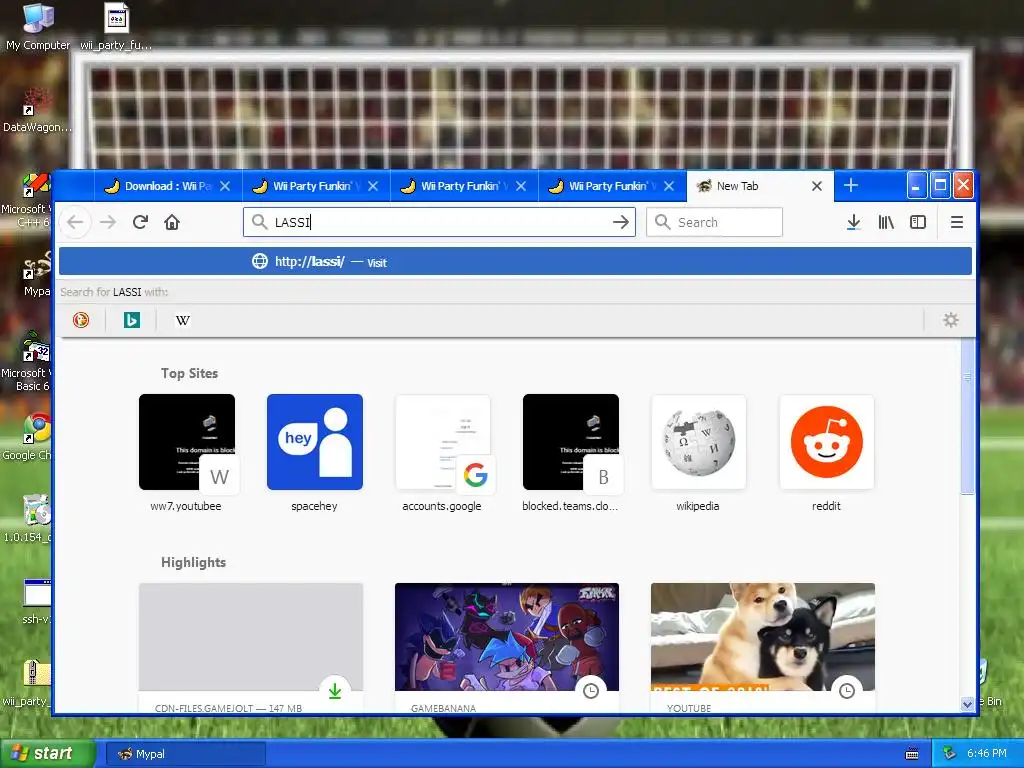The width and height of the screenshot is (1024, 768).
Task: Click the keyboard icon in the system tray
Action: click(x=912, y=754)
